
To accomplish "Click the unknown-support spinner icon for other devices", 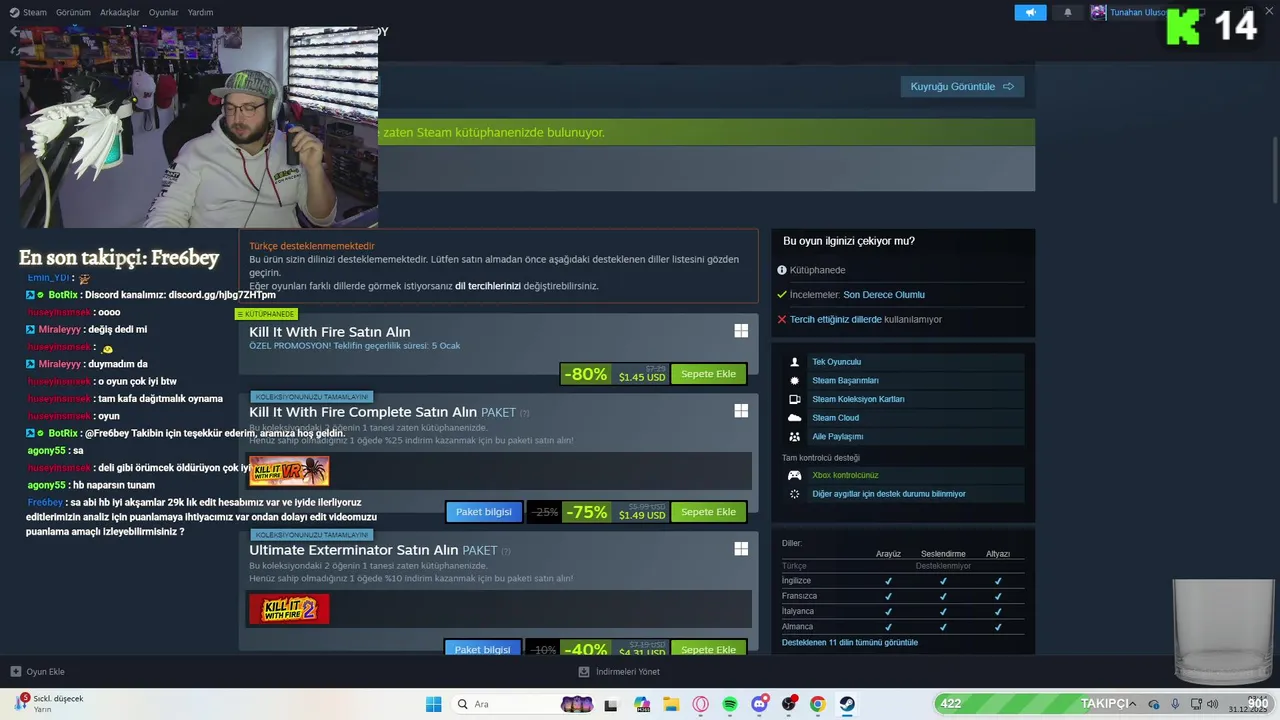I will [x=795, y=494].
